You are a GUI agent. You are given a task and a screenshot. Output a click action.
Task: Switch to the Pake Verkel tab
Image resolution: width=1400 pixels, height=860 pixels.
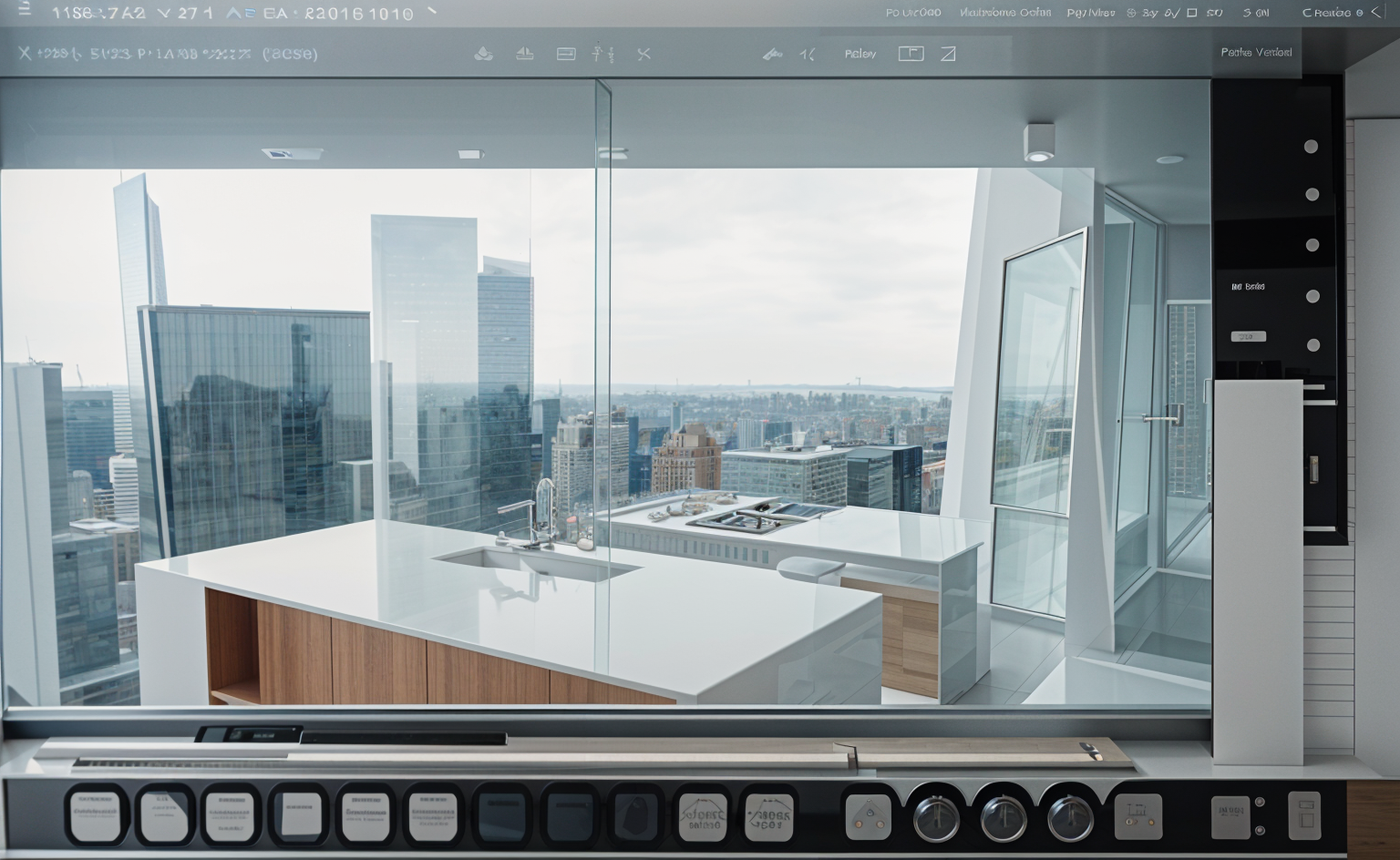(x=1255, y=52)
